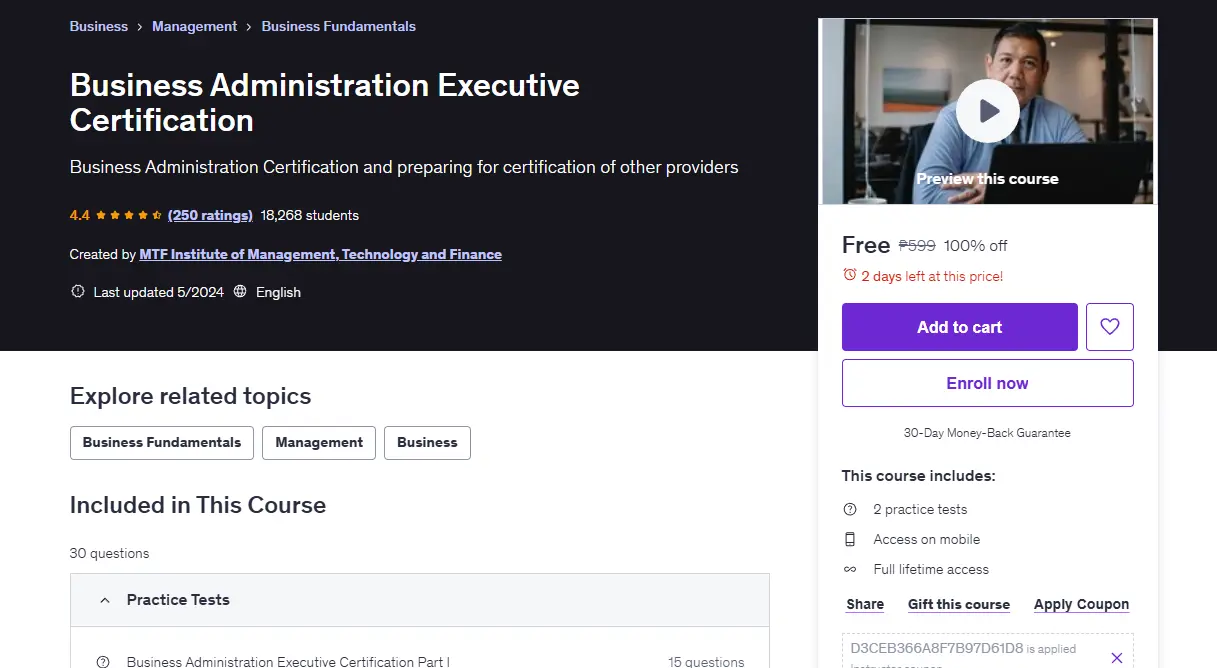Click the '30 questions' text
Image resolution: width=1217 pixels, height=668 pixels.
(109, 553)
